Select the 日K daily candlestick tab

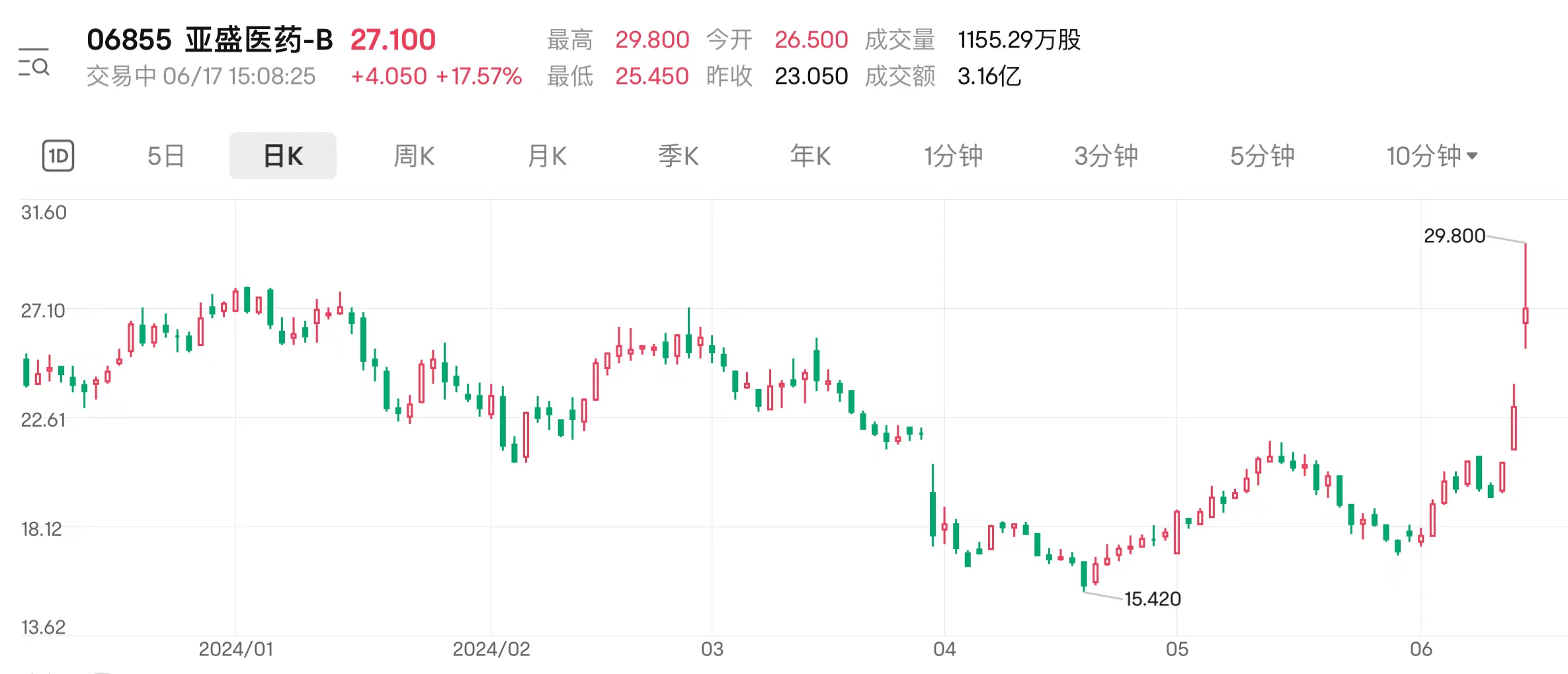[x=283, y=156]
